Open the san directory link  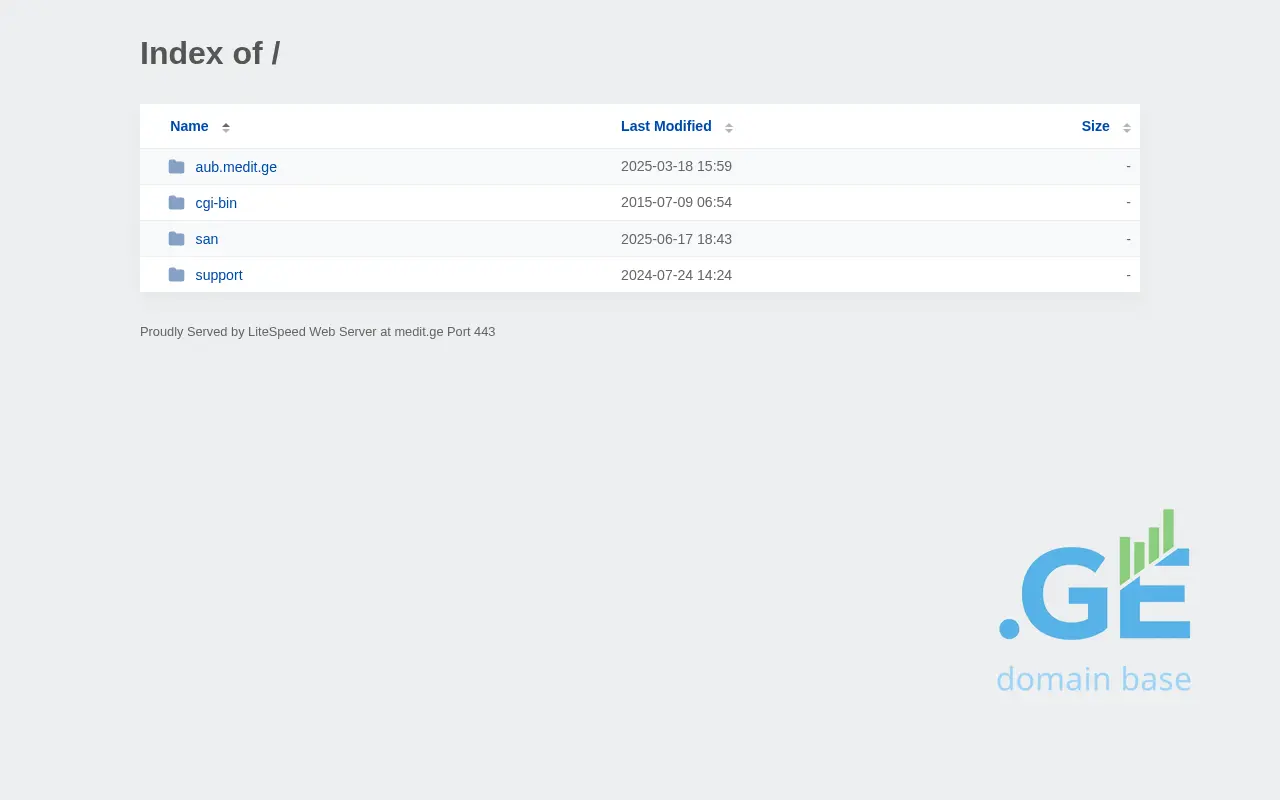(207, 239)
